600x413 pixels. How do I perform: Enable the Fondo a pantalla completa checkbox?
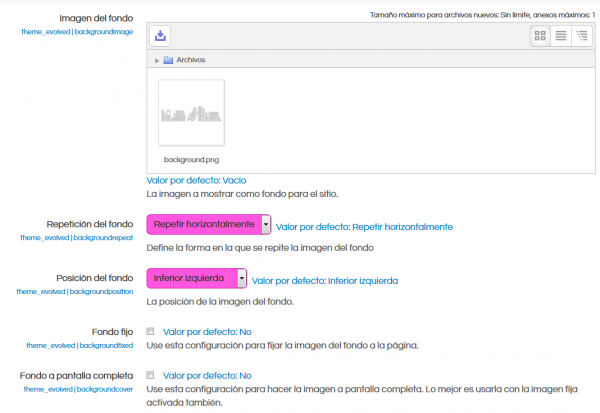(150, 374)
